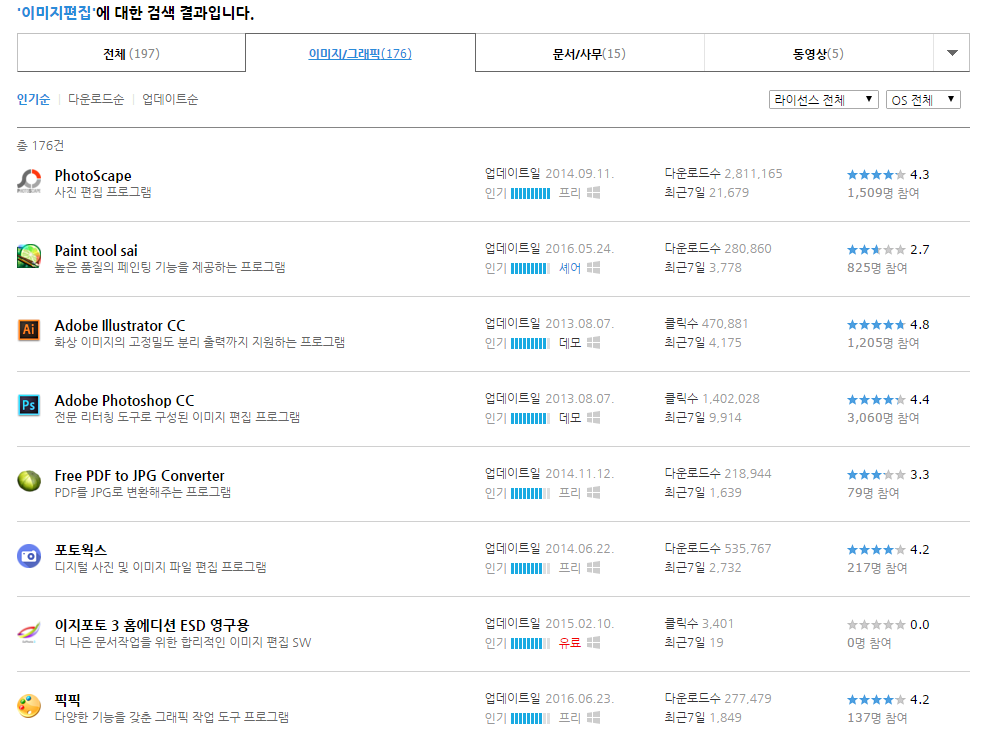
Task: Click '최근7일 2,732' in 포토웍스 row
Action: [x=703, y=568]
